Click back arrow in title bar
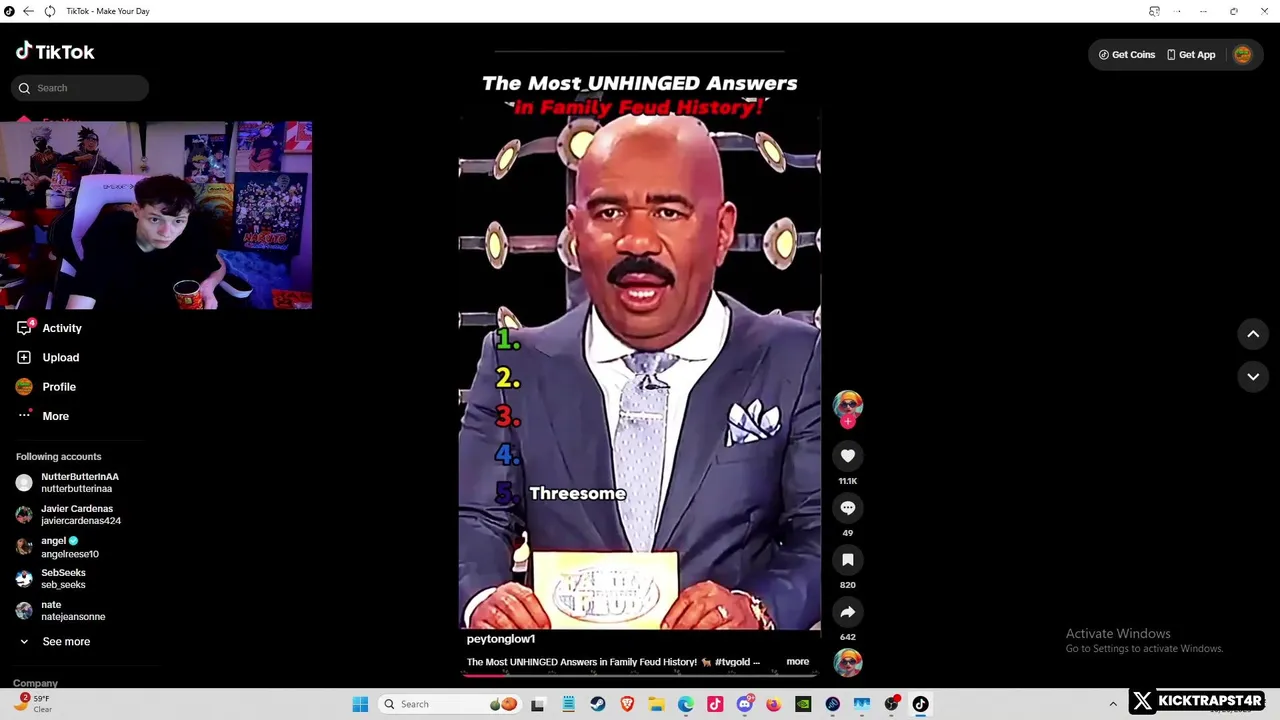This screenshot has width=1280, height=720. 28,11
